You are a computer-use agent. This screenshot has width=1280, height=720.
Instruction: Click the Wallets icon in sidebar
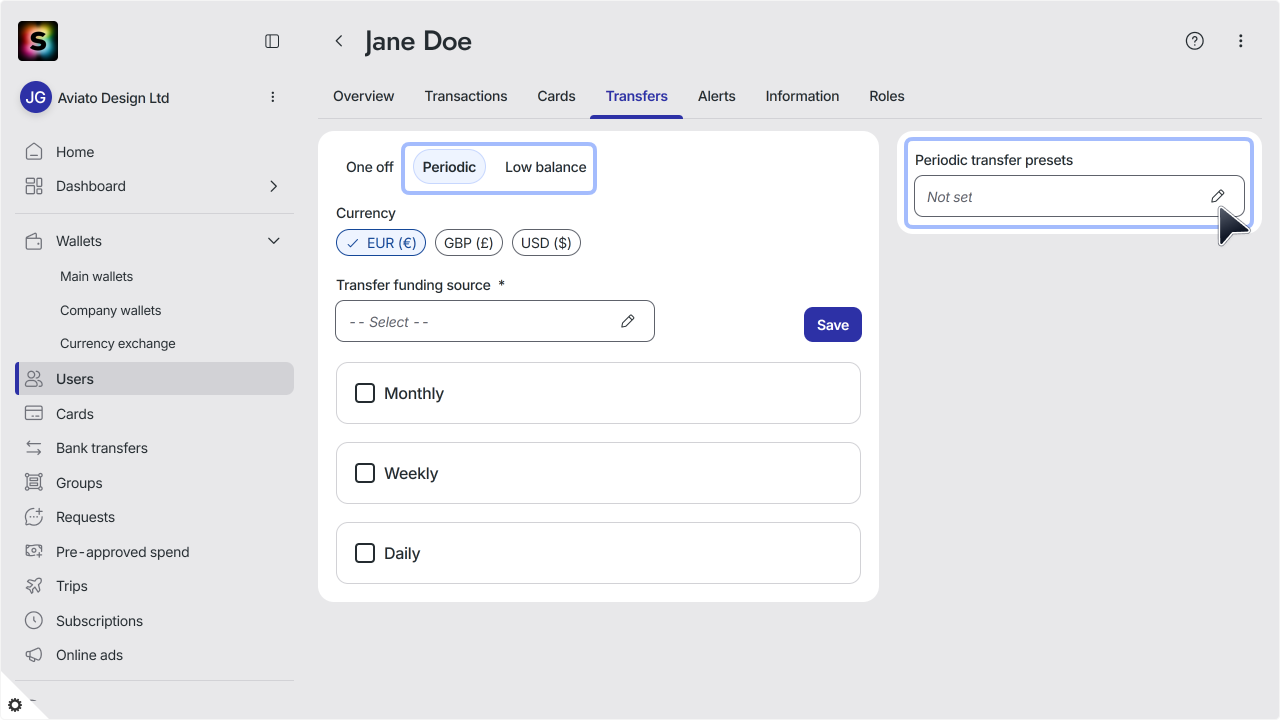point(34,241)
